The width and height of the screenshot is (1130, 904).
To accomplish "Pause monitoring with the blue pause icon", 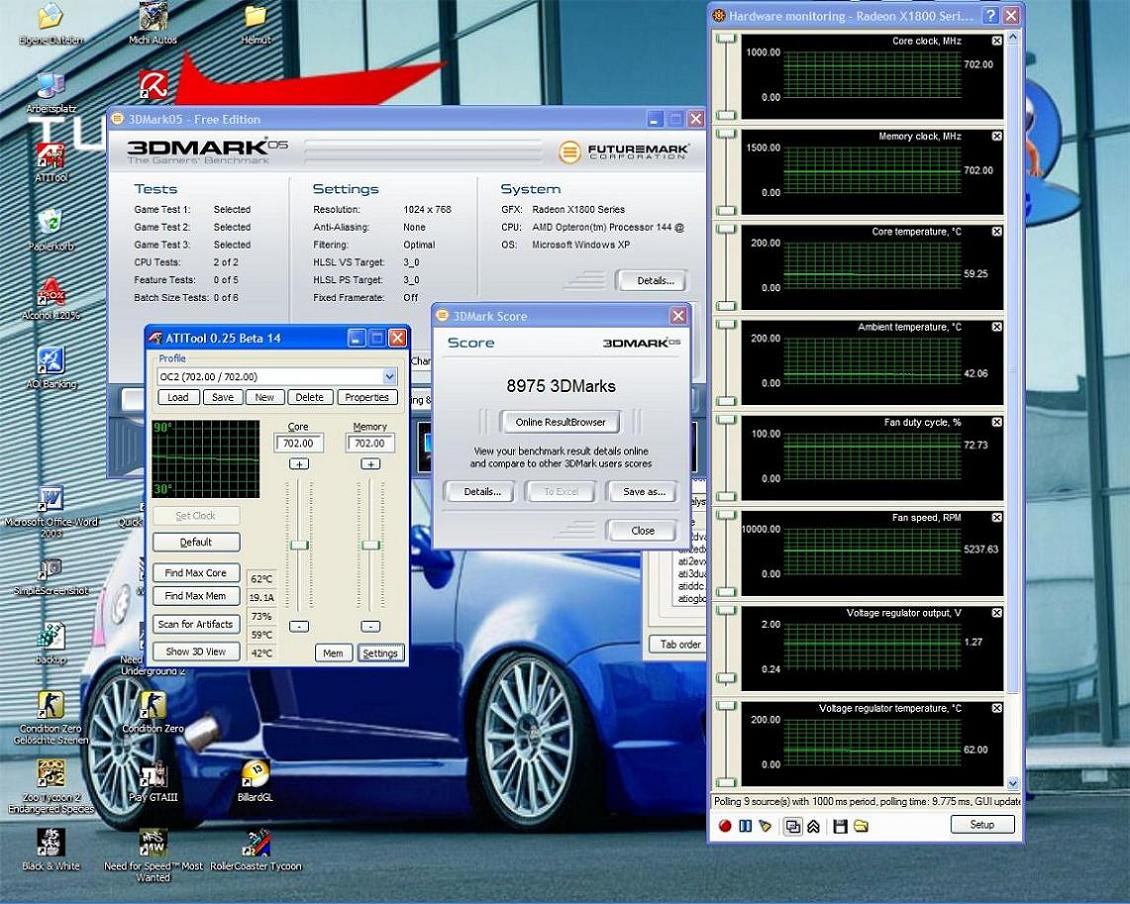I will click(x=745, y=826).
